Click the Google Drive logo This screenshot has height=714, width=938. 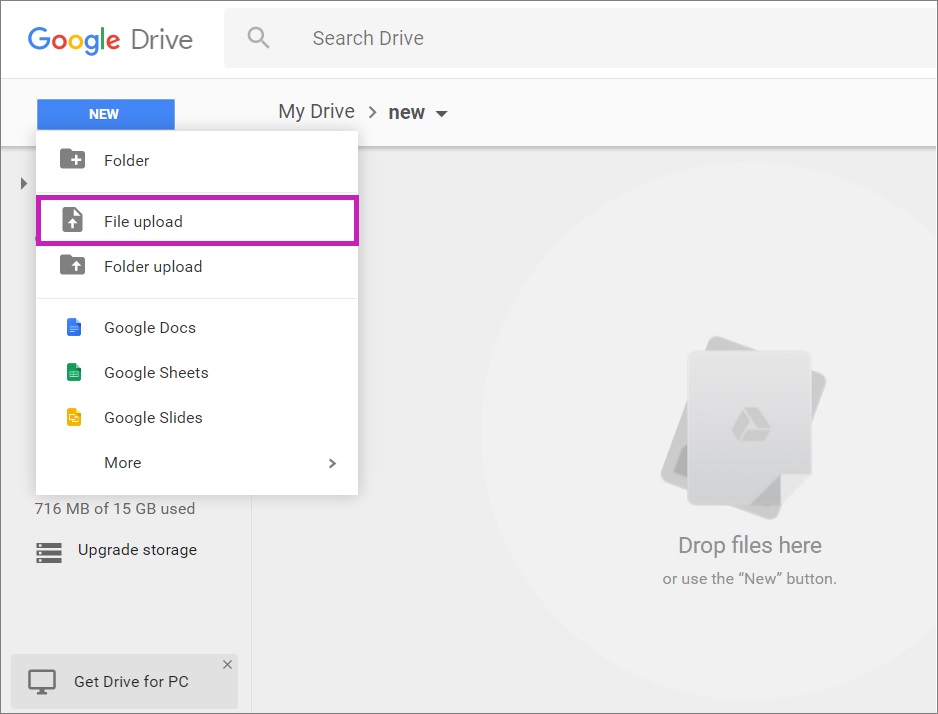click(110, 40)
